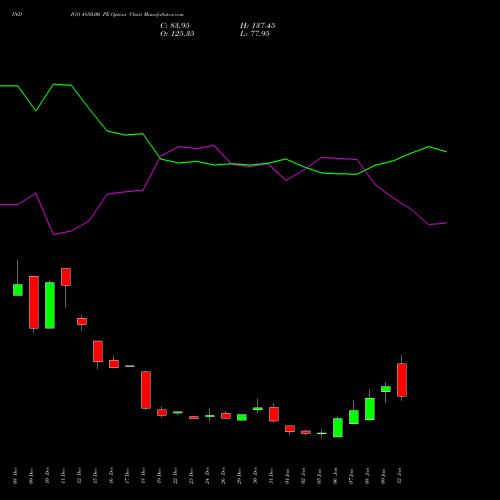The width and height of the screenshot is (500, 500).
Task: Select the 11 Dec date label
Action: pos(63,476)
